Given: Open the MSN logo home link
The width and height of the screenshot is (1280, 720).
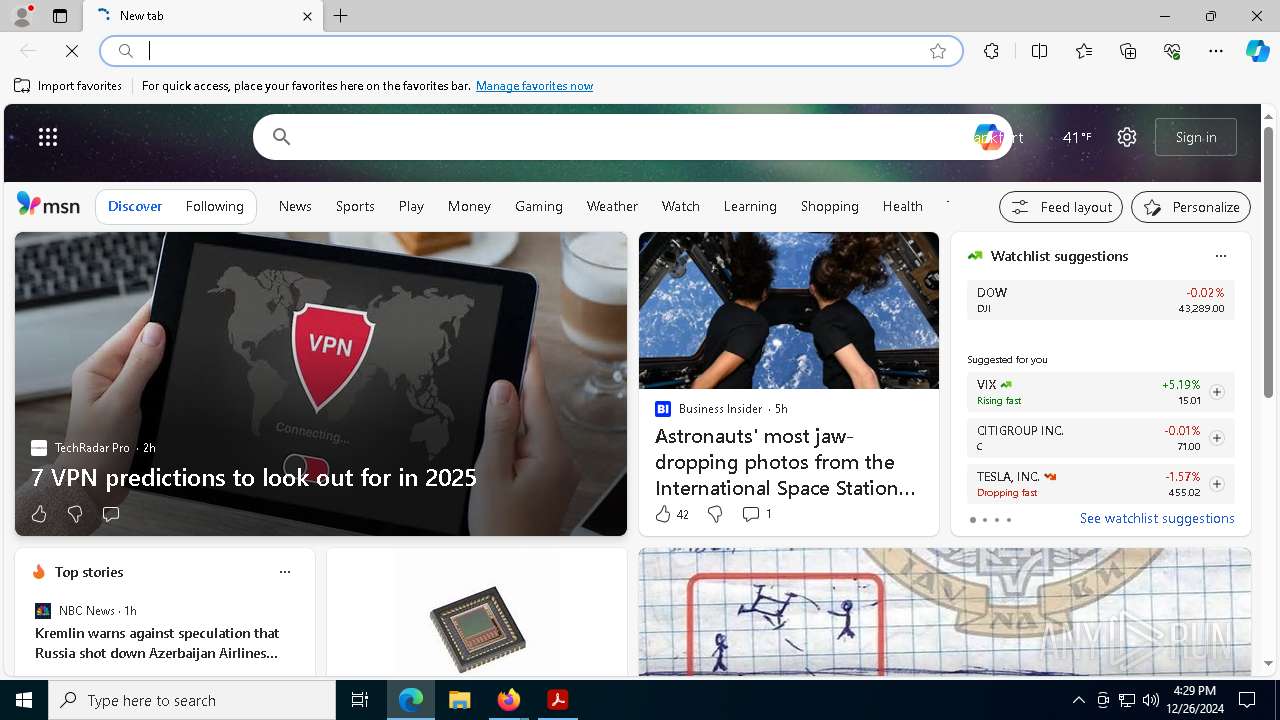Looking at the screenshot, I should [x=48, y=205].
